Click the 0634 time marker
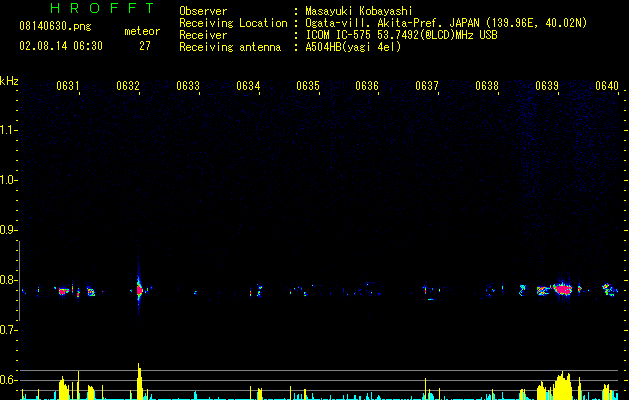Viewport: 629px width, 400px height. (x=248, y=86)
